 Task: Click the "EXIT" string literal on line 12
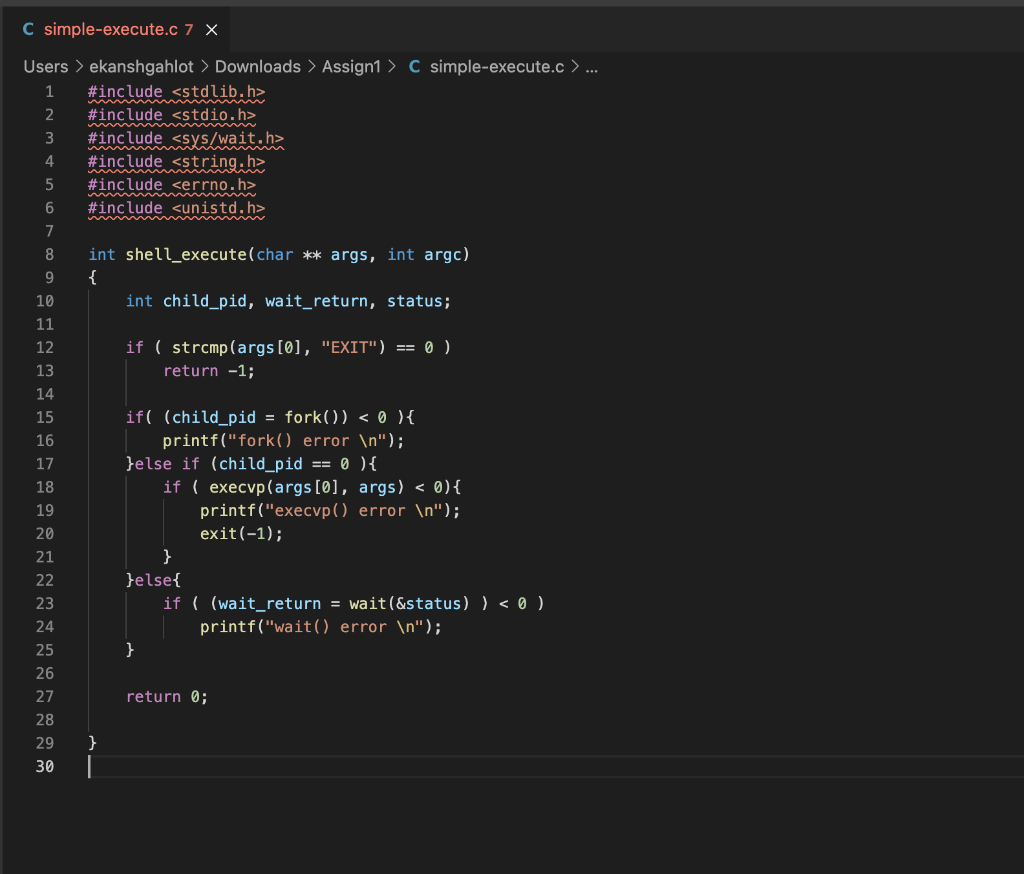point(349,347)
